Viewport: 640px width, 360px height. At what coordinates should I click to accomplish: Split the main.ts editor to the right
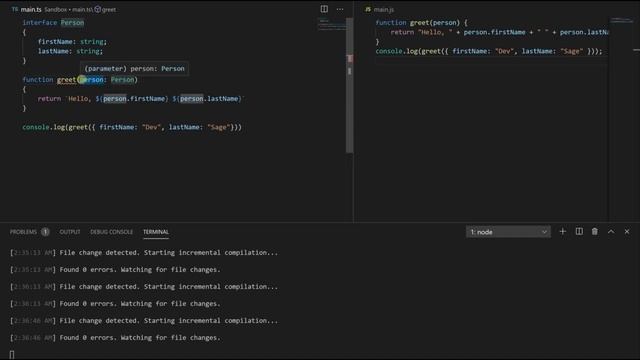coord(324,9)
